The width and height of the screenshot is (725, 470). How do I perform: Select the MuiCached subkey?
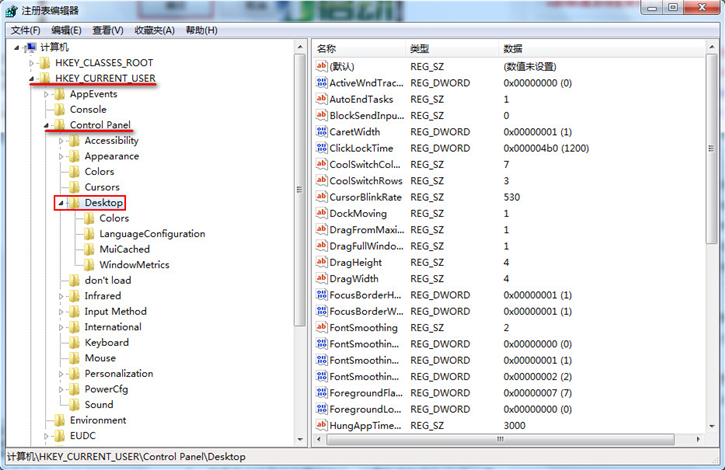[124, 249]
